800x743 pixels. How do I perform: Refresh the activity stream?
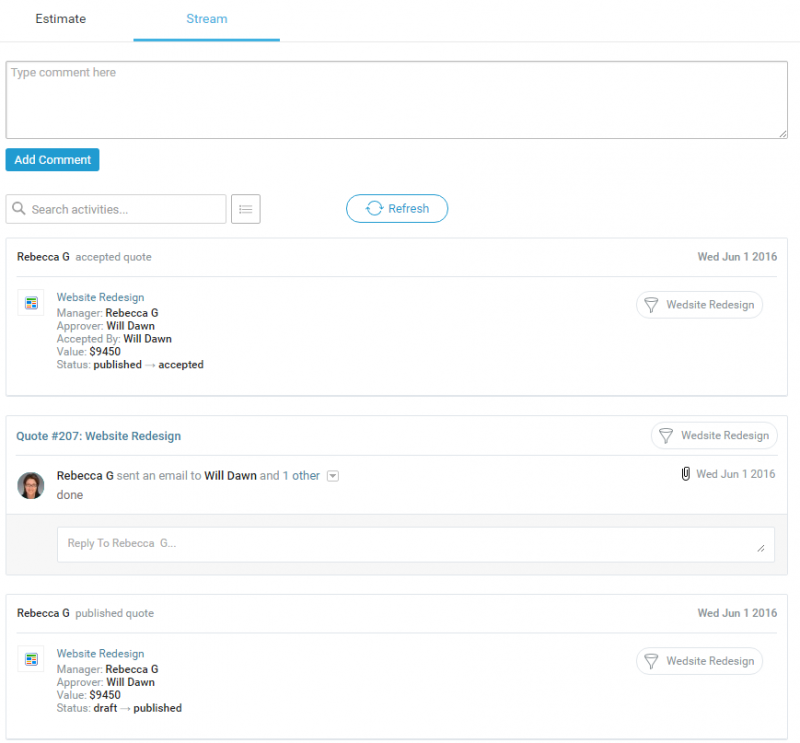coord(397,209)
